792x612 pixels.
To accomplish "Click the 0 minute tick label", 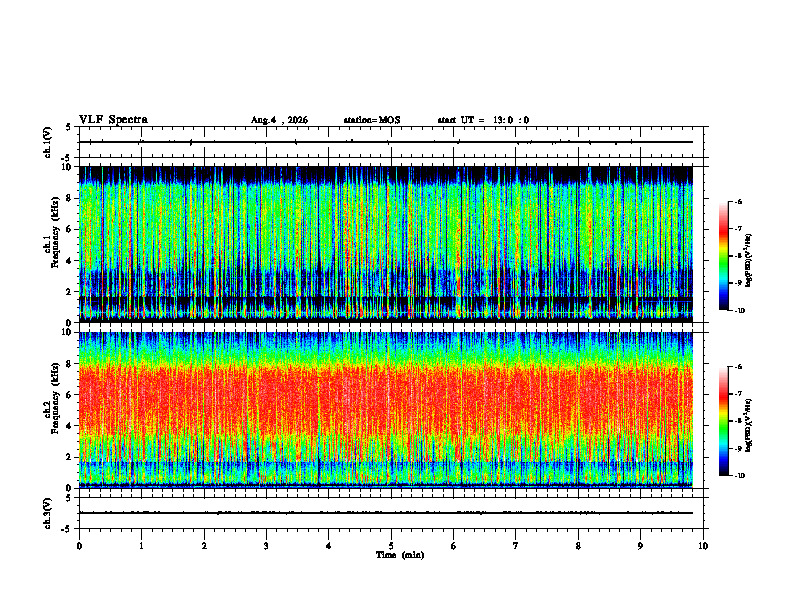I will point(79,546).
